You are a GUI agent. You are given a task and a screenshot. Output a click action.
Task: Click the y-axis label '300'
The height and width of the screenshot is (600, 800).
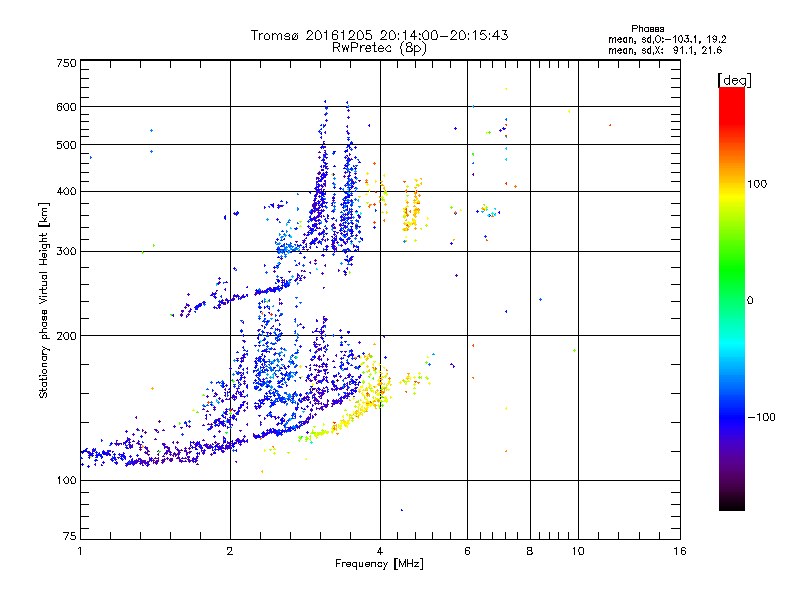(x=67, y=251)
